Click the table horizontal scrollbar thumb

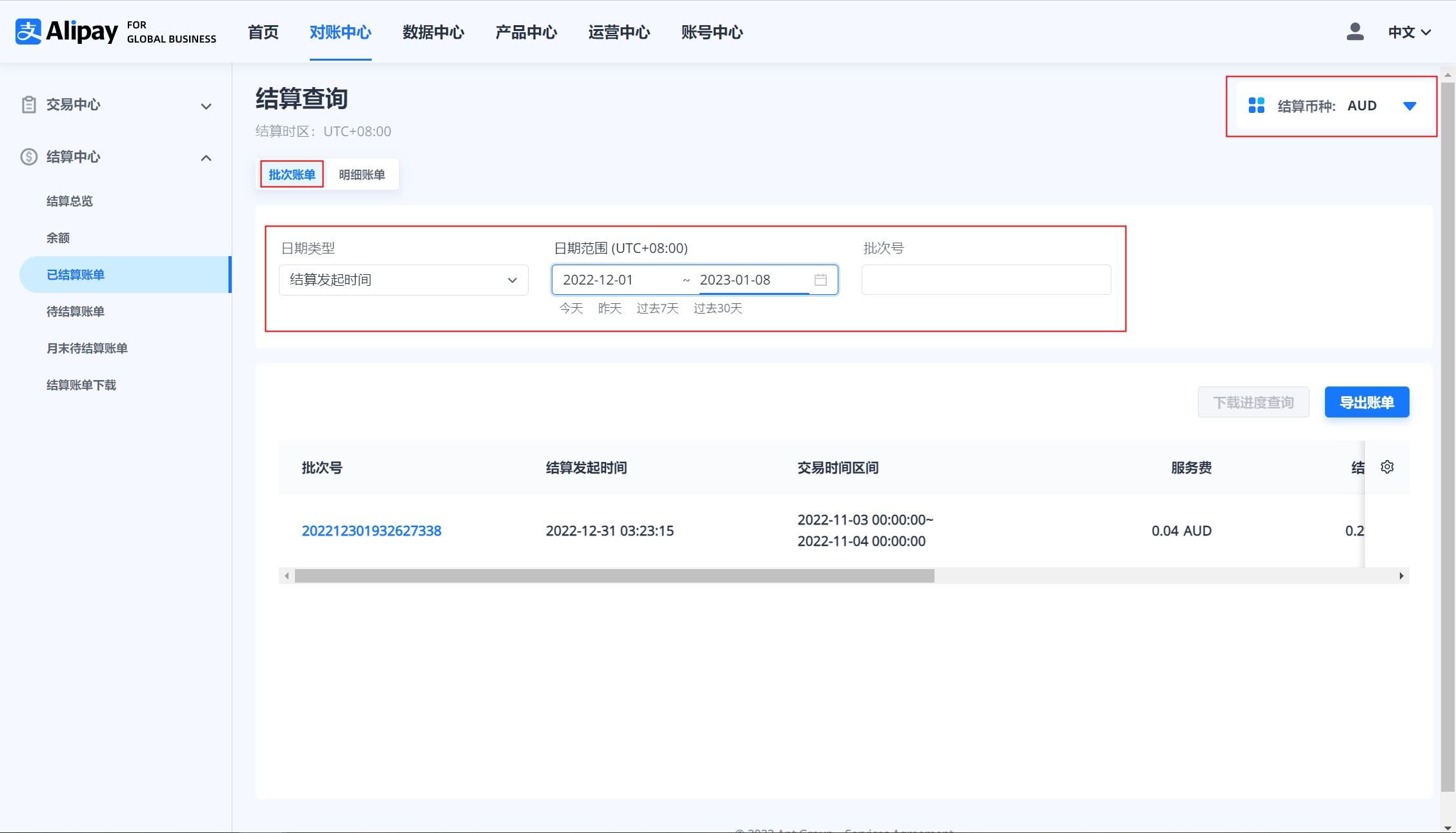tap(613, 576)
